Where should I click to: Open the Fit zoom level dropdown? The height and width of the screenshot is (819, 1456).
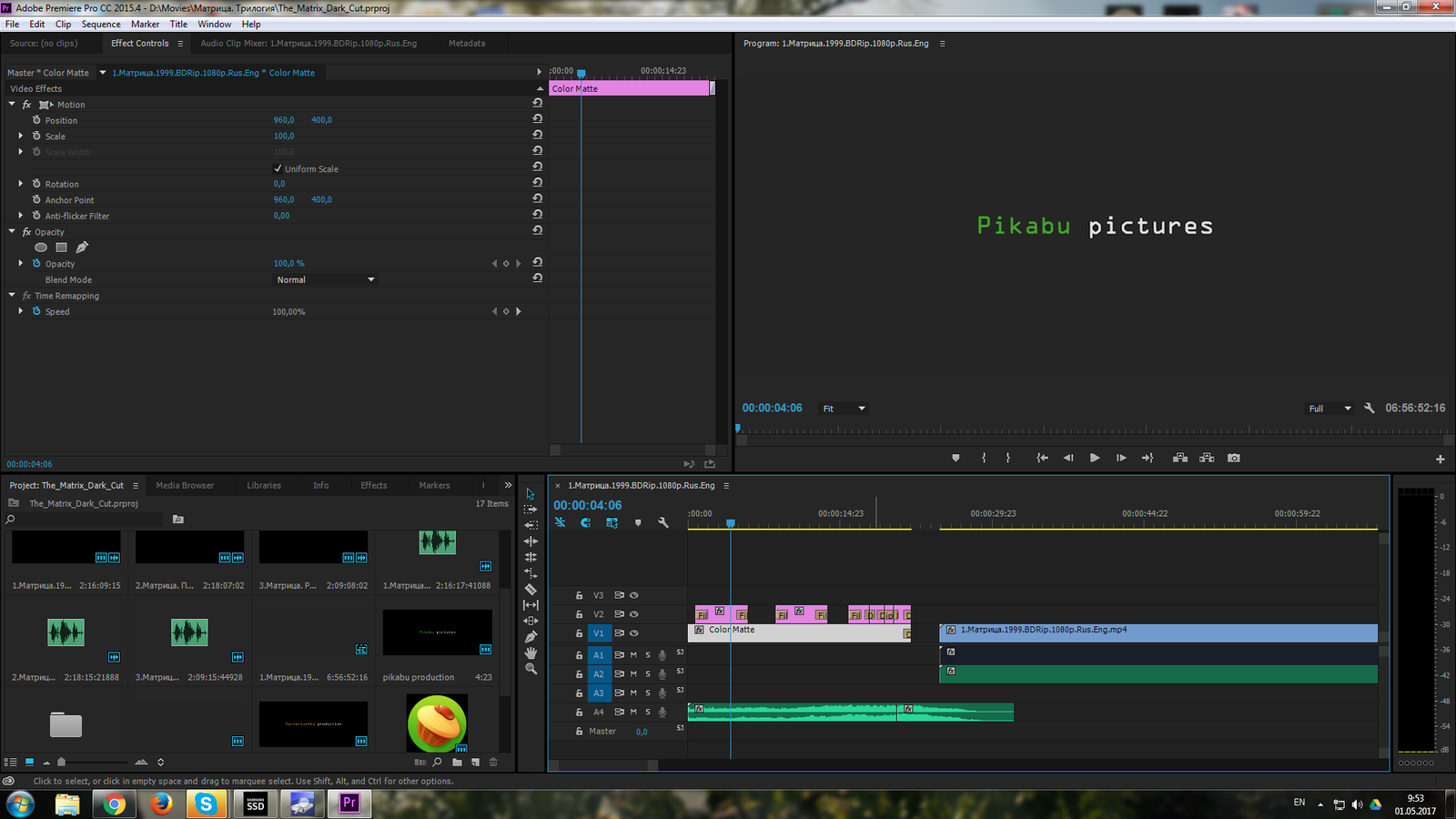(844, 409)
